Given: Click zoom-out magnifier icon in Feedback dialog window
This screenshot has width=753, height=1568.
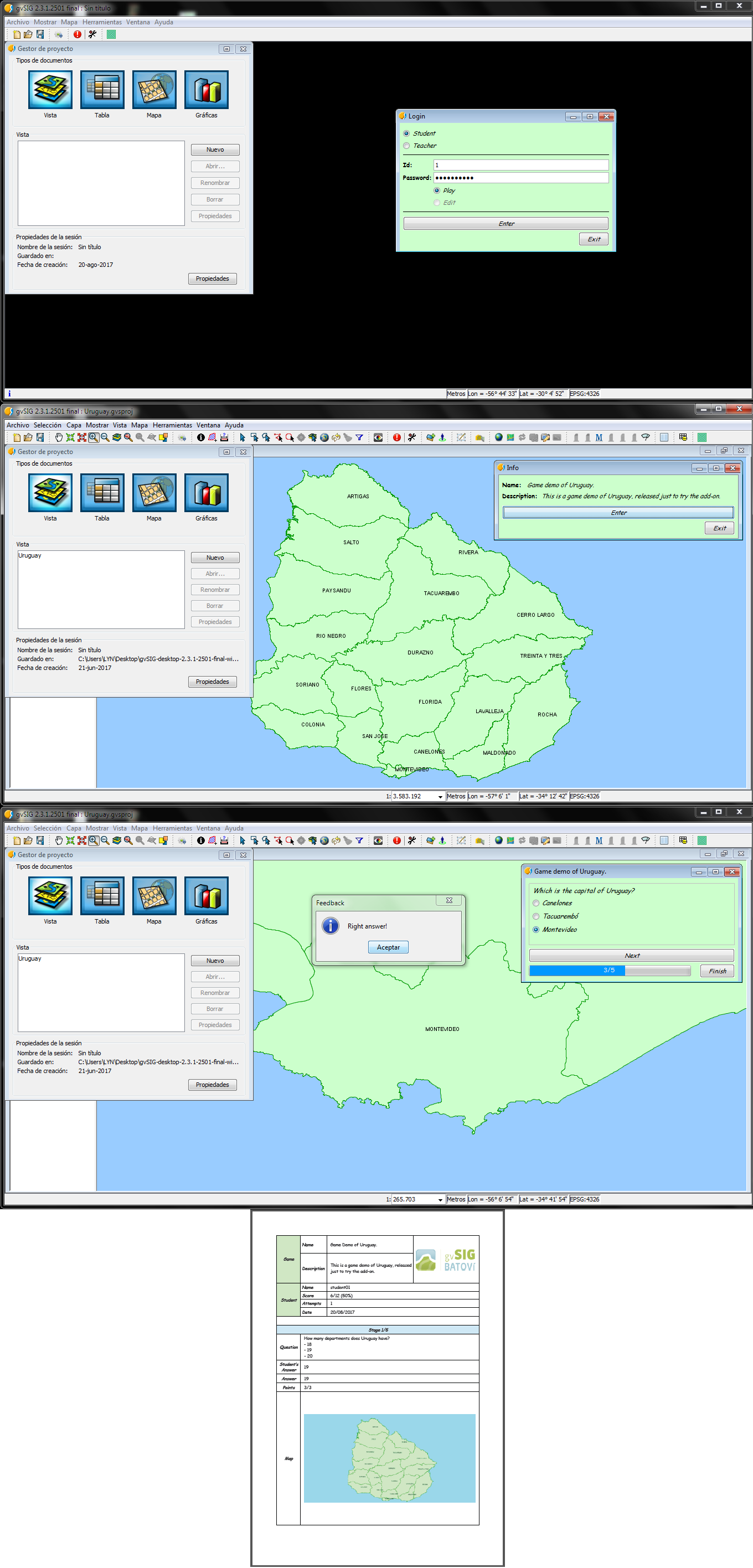Looking at the screenshot, I should 105,840.
